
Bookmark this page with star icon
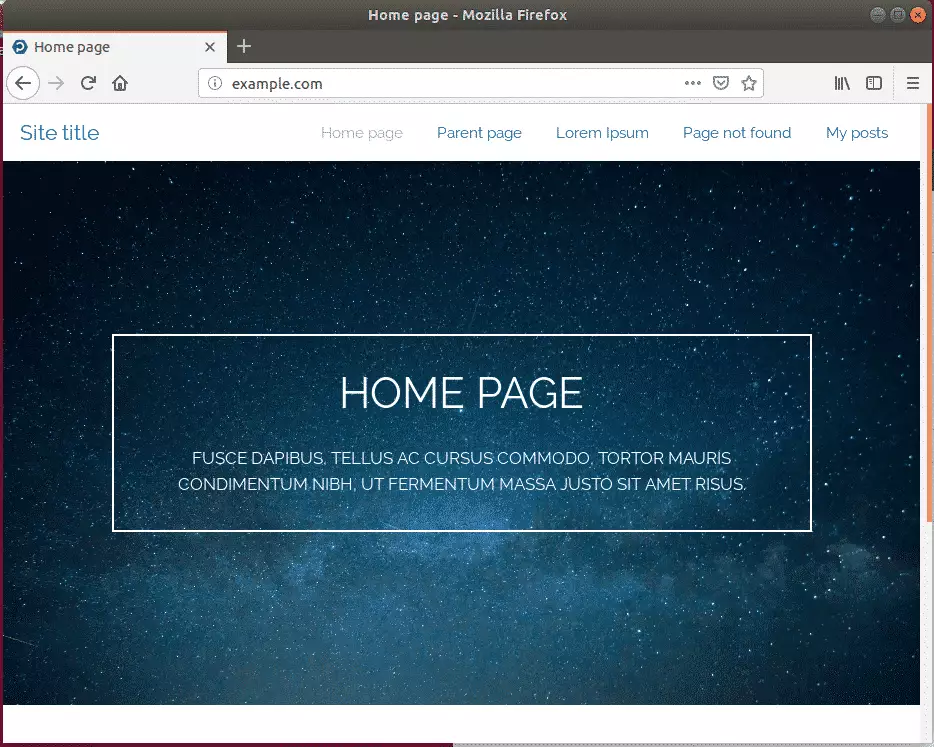click(749, 83)
